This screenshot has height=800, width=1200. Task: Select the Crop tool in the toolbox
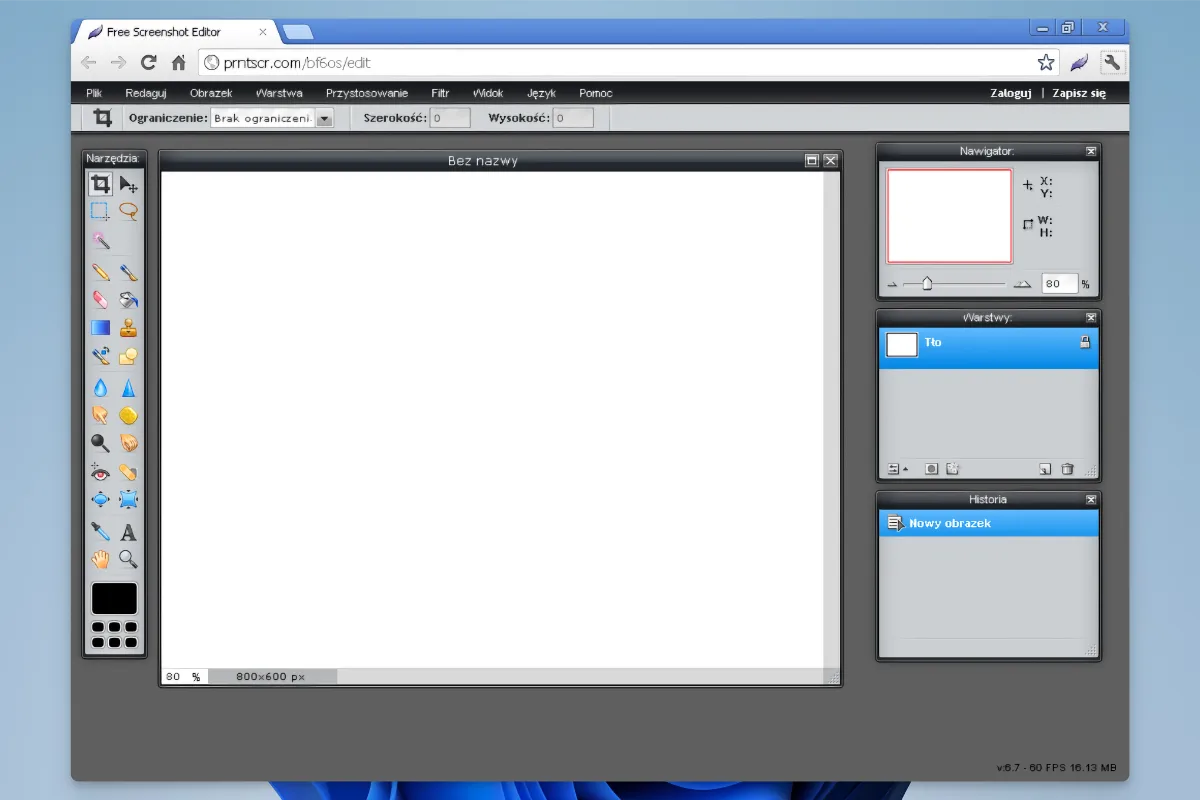coord(100,184)
